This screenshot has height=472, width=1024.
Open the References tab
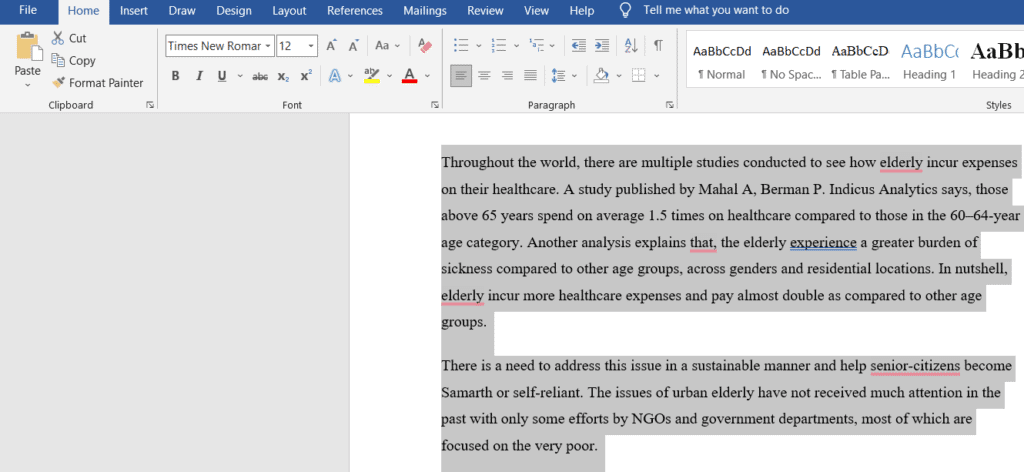point(355,11)
